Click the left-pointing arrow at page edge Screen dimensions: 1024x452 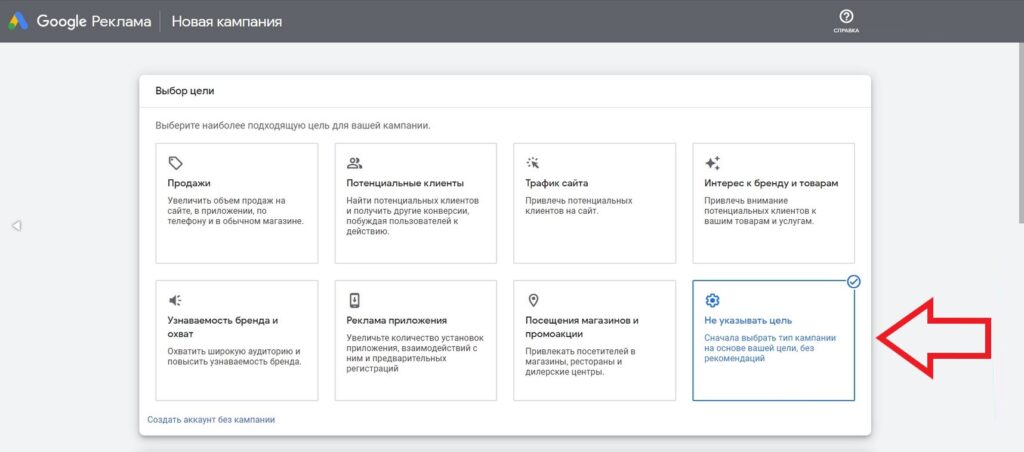click(16, 227)
